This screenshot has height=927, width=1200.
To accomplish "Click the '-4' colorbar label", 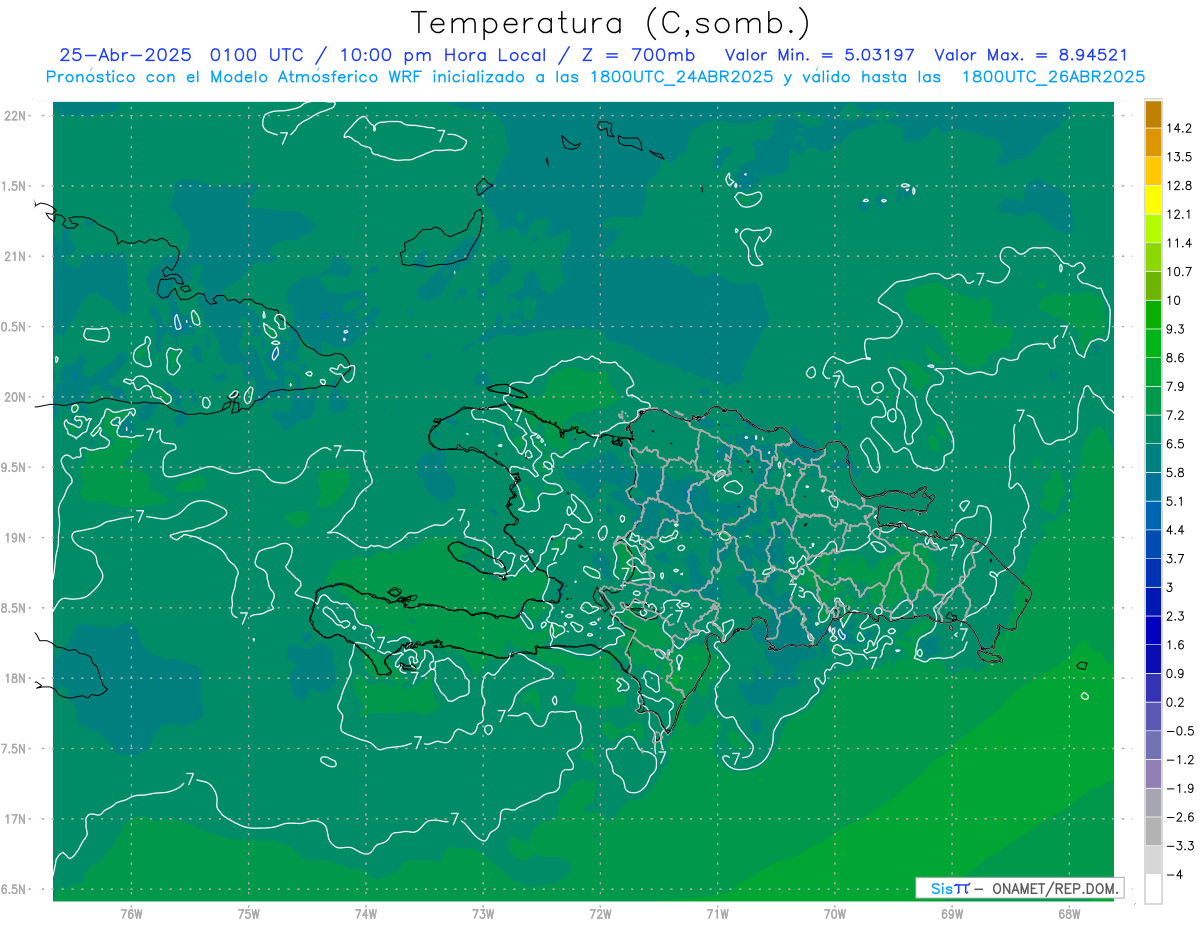I will click(x=1176, y=874).
